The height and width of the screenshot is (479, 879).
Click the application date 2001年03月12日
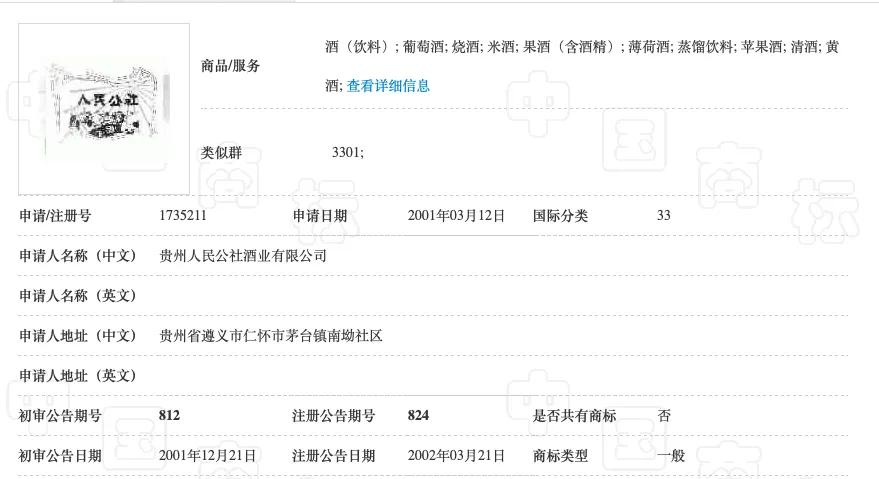click(456, 215)
